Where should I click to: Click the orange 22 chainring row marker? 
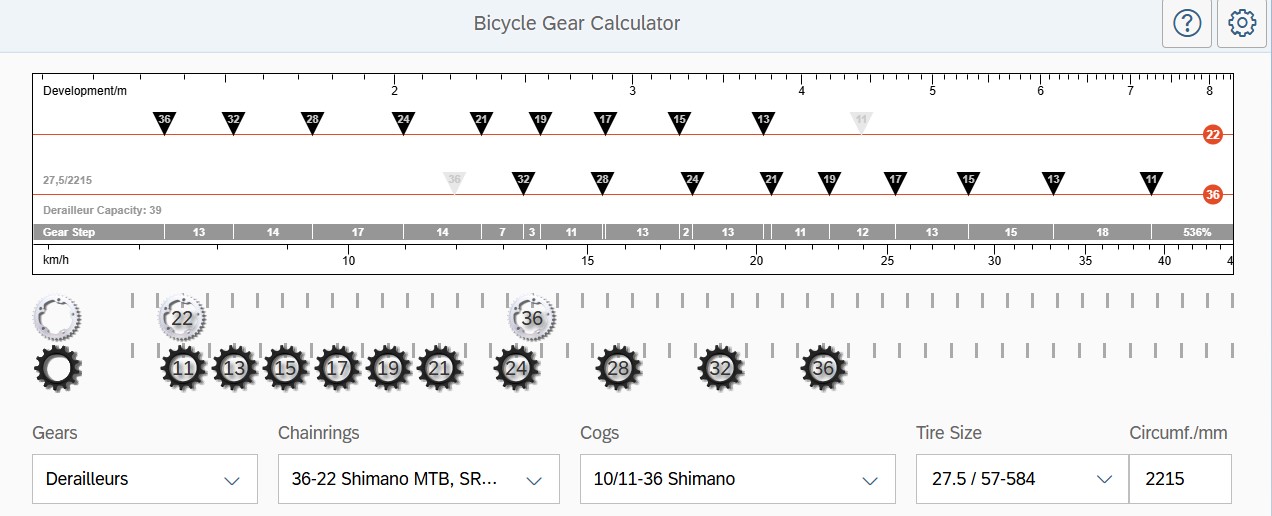(x=1213, y=135)
